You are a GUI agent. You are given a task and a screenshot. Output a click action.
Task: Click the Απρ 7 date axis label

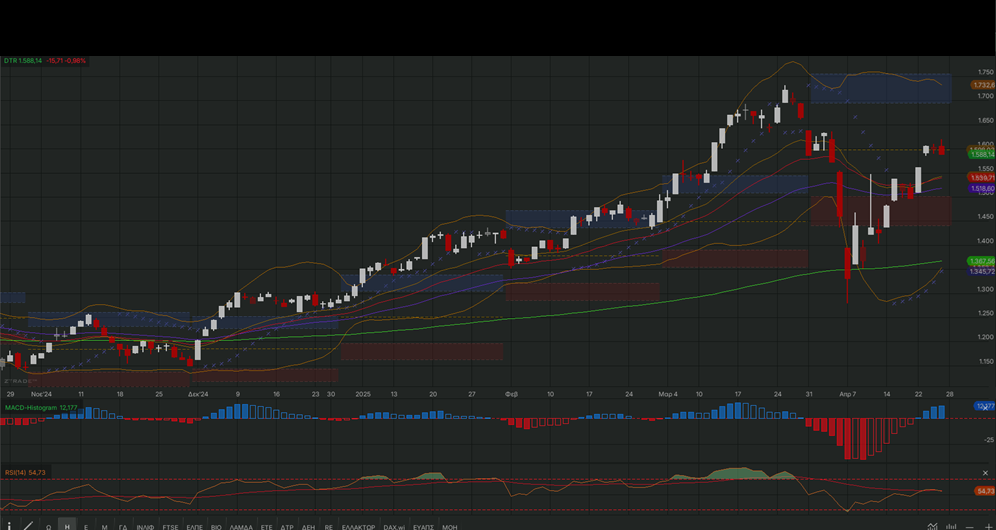(849, 394)
